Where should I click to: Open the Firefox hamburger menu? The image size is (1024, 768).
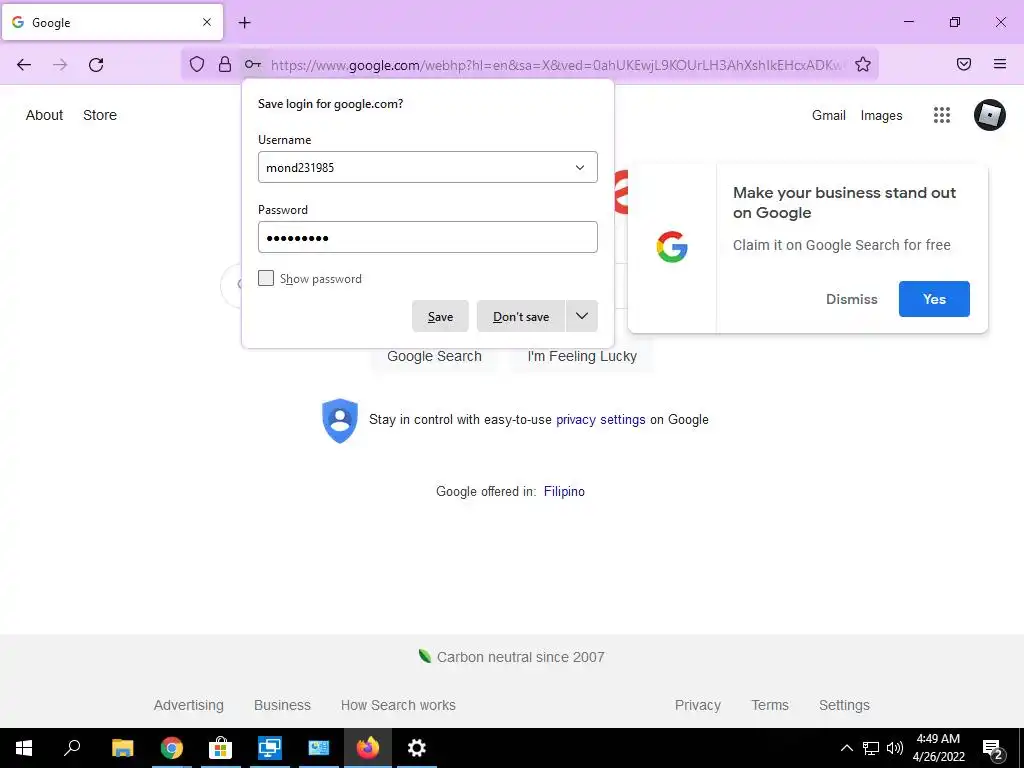pyautogui.click(x=1000, y=64)
